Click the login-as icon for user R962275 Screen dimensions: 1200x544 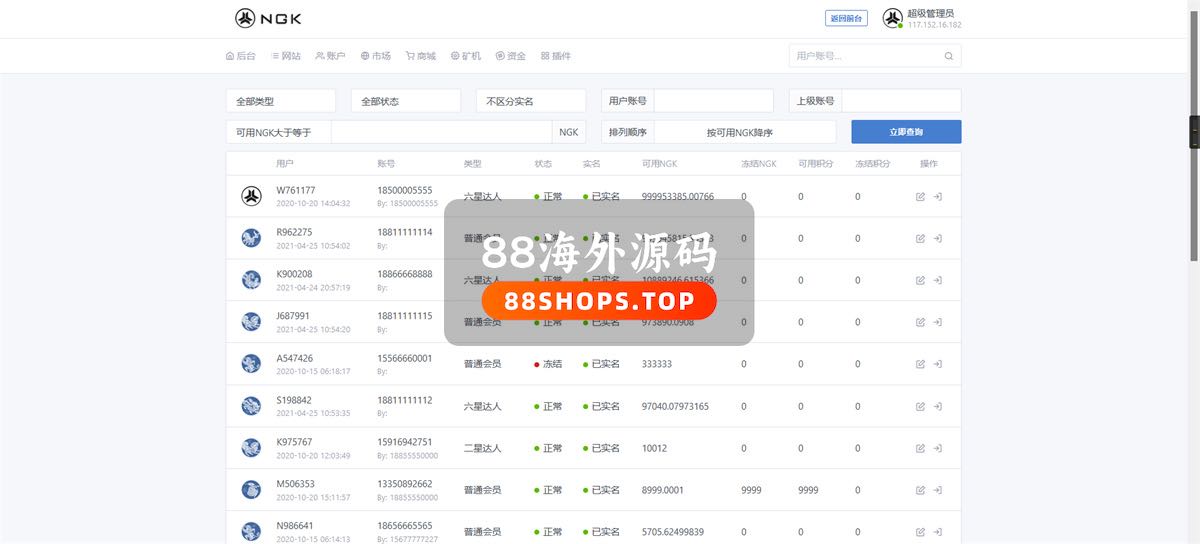point(938,239)
